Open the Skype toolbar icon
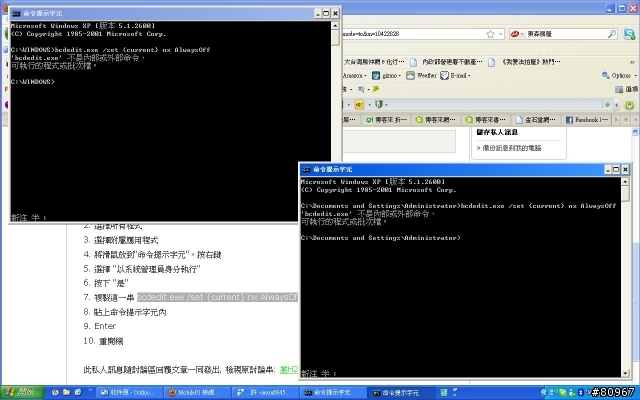Screen dimensions: 640x400 pos(629,34)
